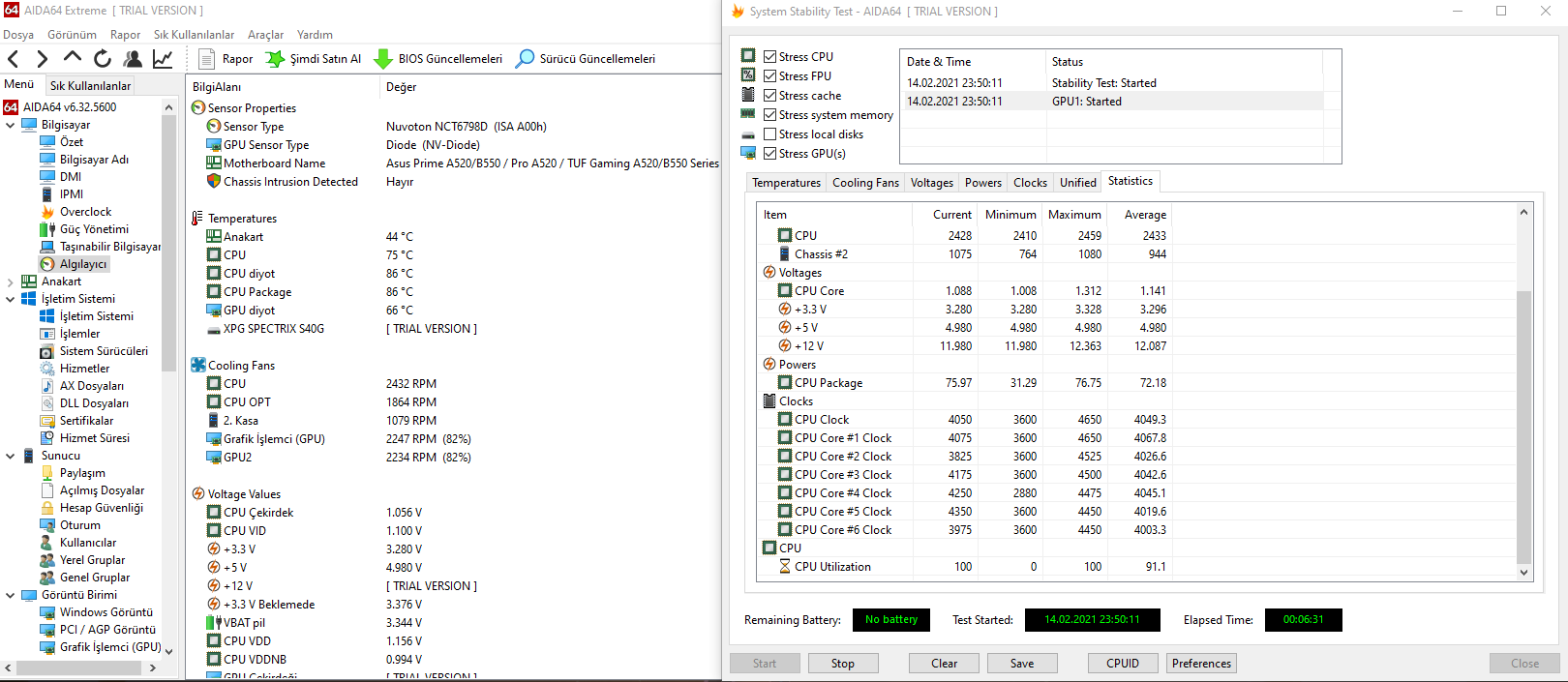Select the Hizmetler tree item

coord(84,369)
